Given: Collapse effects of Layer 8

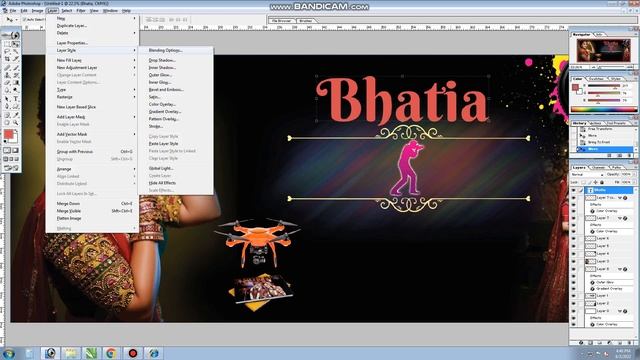Looking at the screenshot, I should point(620,269).
